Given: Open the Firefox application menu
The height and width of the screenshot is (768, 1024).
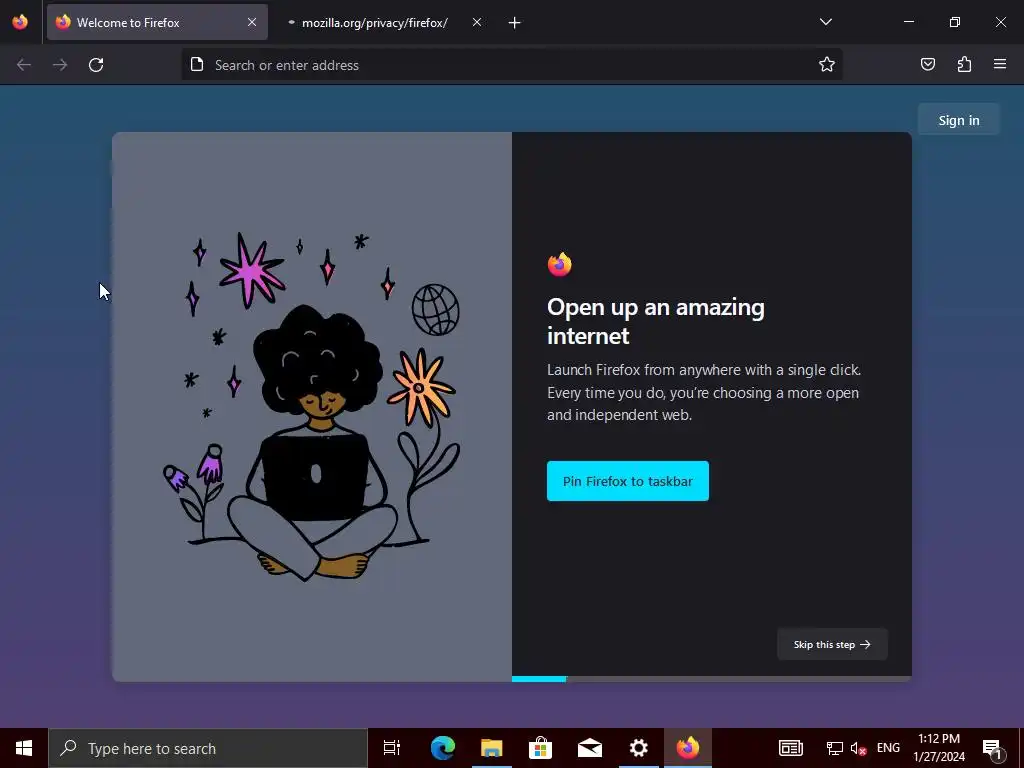Looking at the screenshot, I should (x=1000, y=64).
